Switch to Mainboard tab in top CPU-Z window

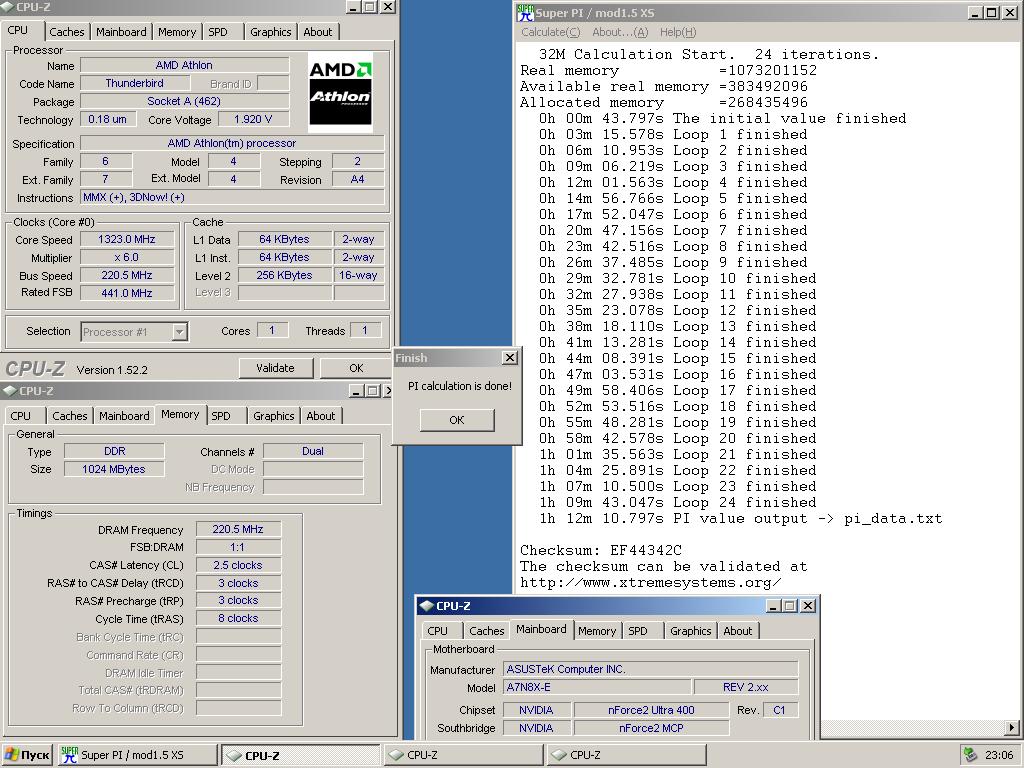coord(121,32)
